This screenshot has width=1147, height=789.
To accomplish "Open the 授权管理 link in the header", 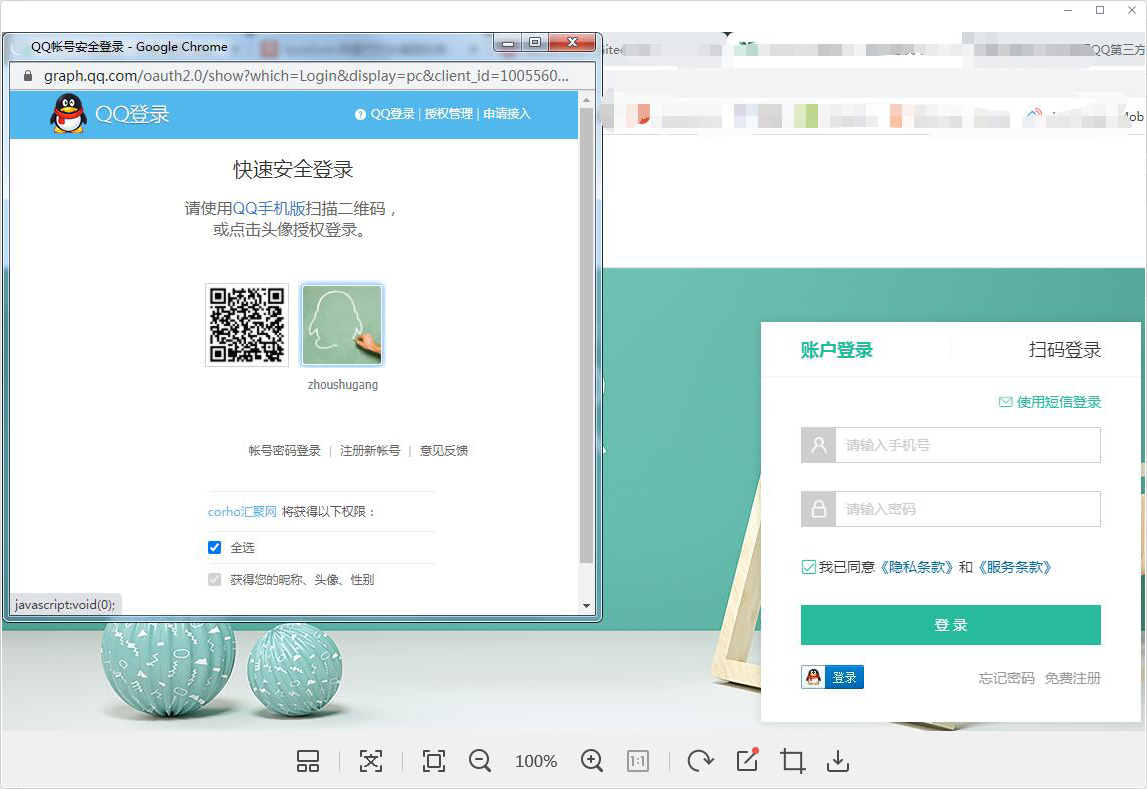I will (448, 114).
